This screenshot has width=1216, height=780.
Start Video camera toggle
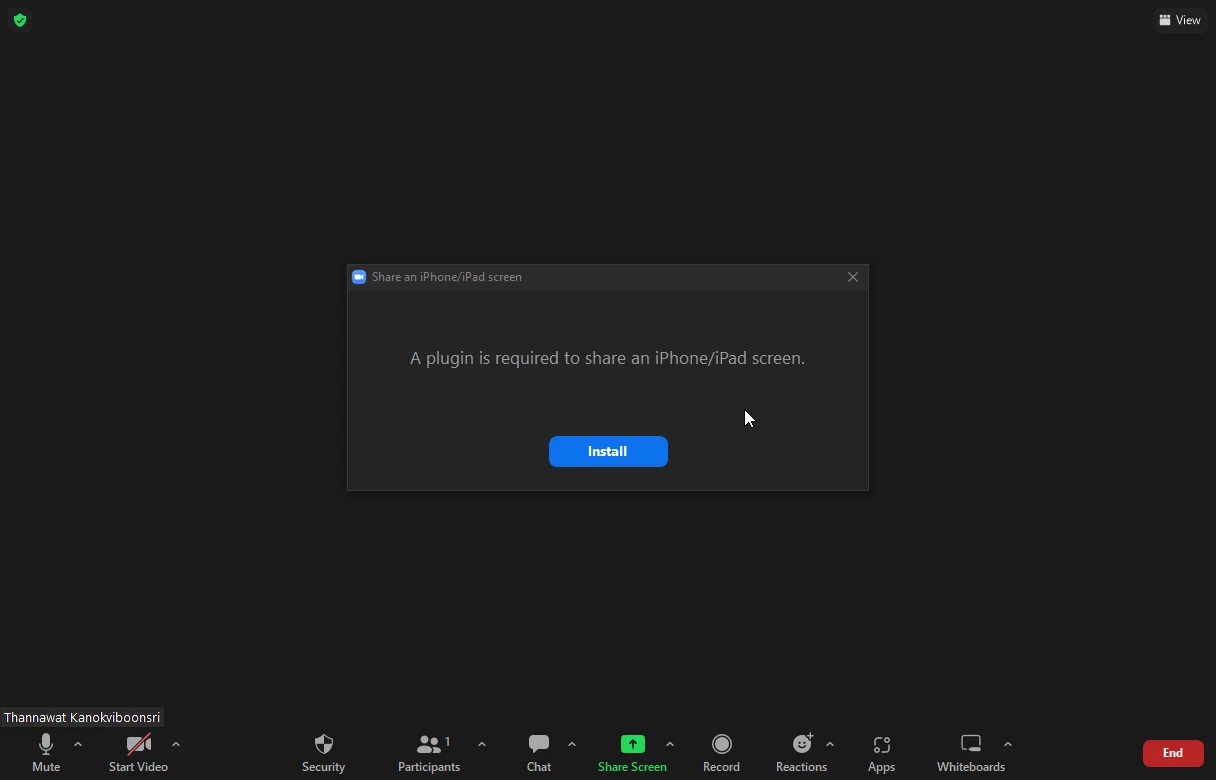tap(138, 753)
